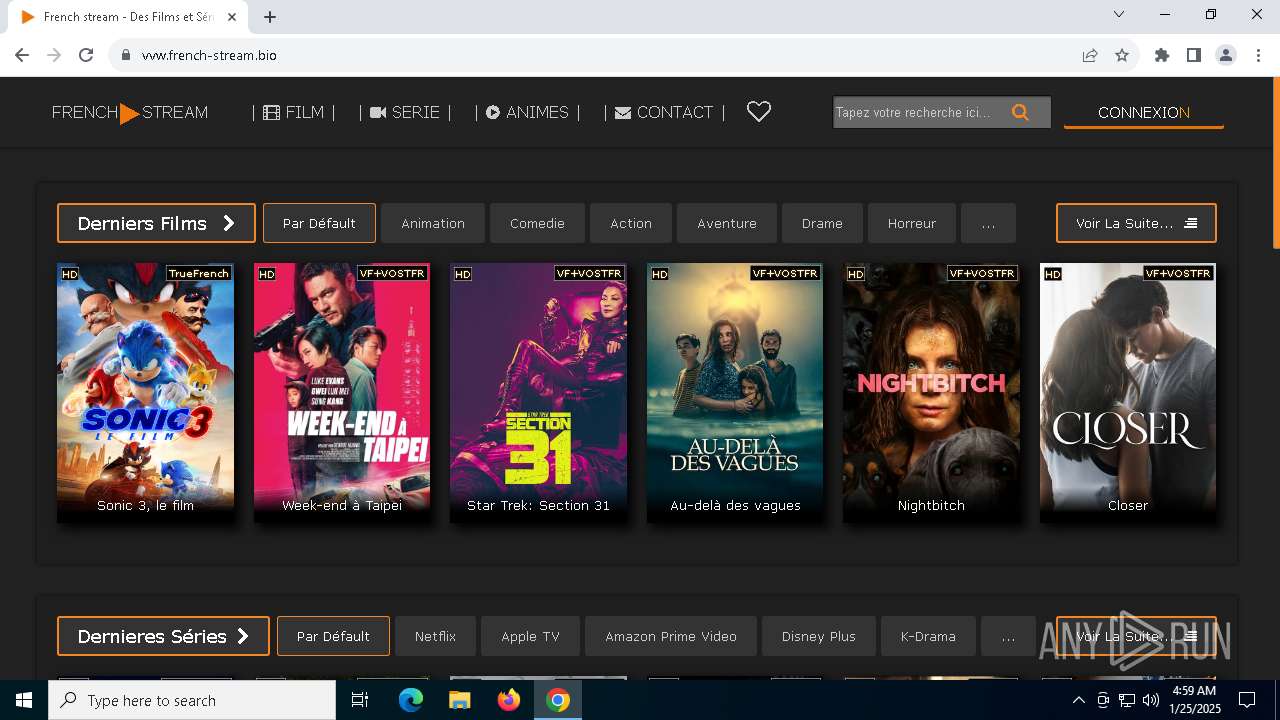This screenshot has height=720, width=1280.
Task: Open the Windows Start menu
Action: point(24,700)
